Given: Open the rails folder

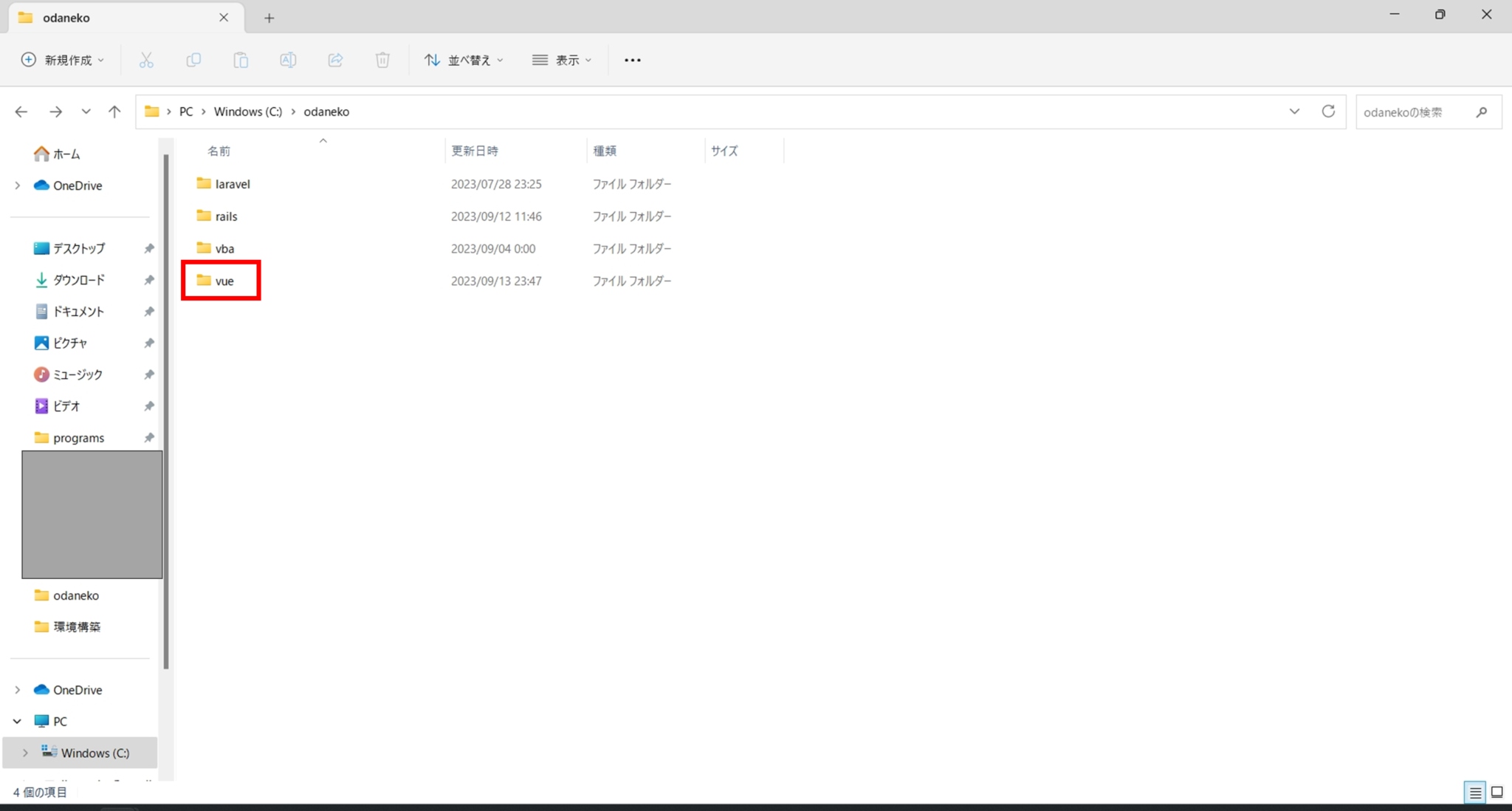Looking at the screenshot, I should tap(226, 216).
